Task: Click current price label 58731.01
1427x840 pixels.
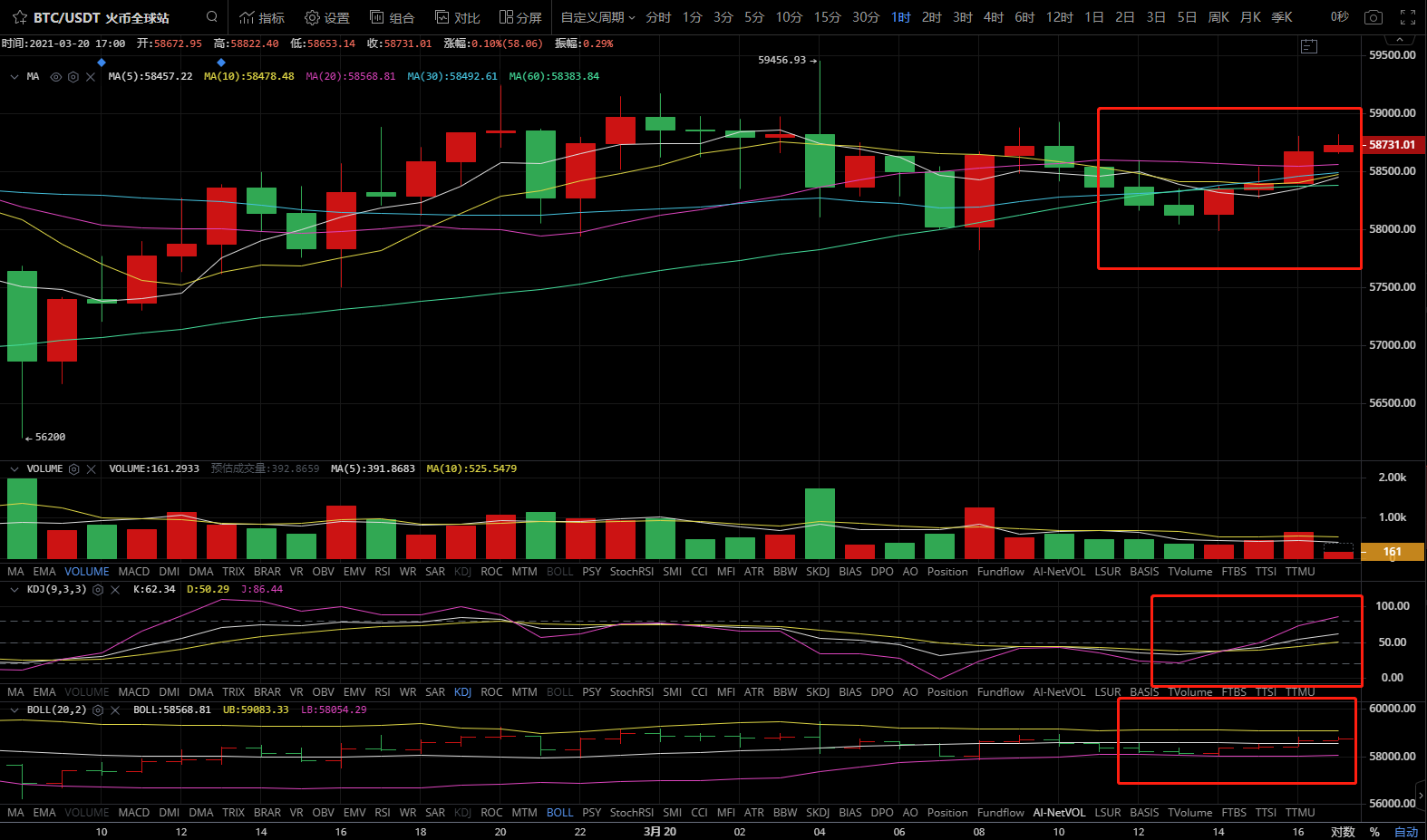Action: (x=1393, y=145)
